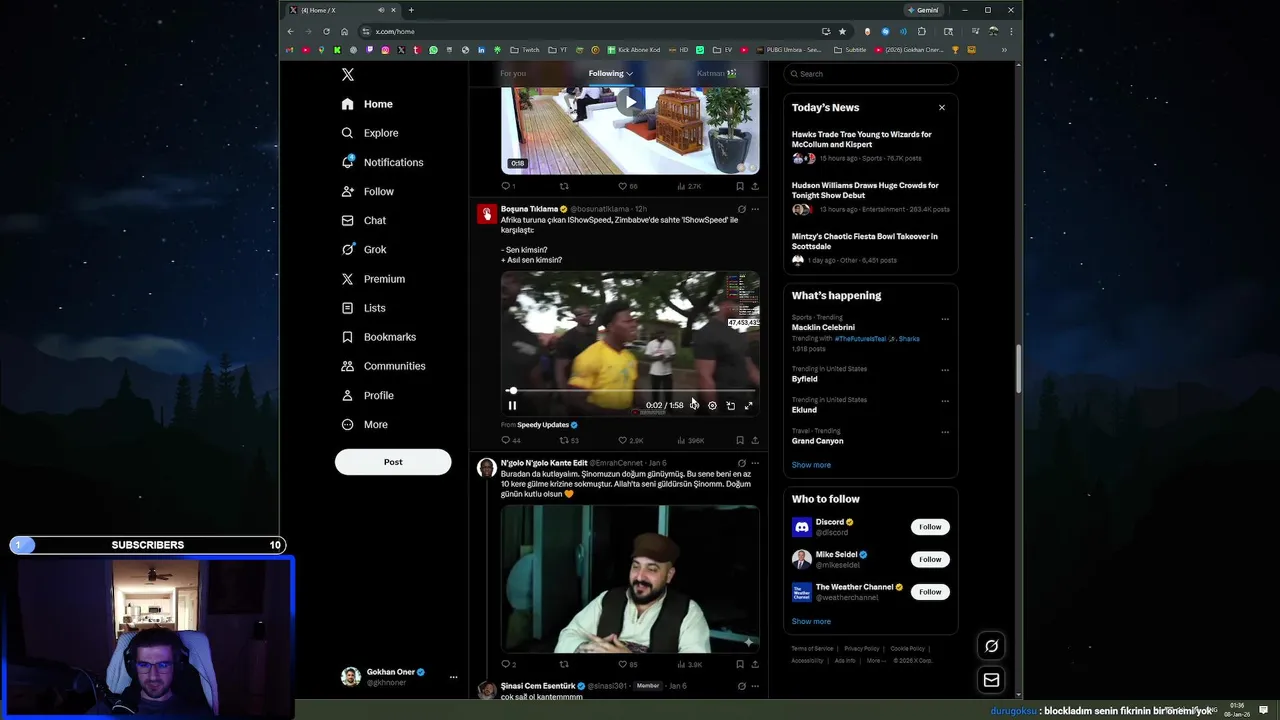Image resolution: width=1280 pixels, height=720 pixels.
Task: Bookmark the Boşuna Tıklama post
Action: [739, 440]
